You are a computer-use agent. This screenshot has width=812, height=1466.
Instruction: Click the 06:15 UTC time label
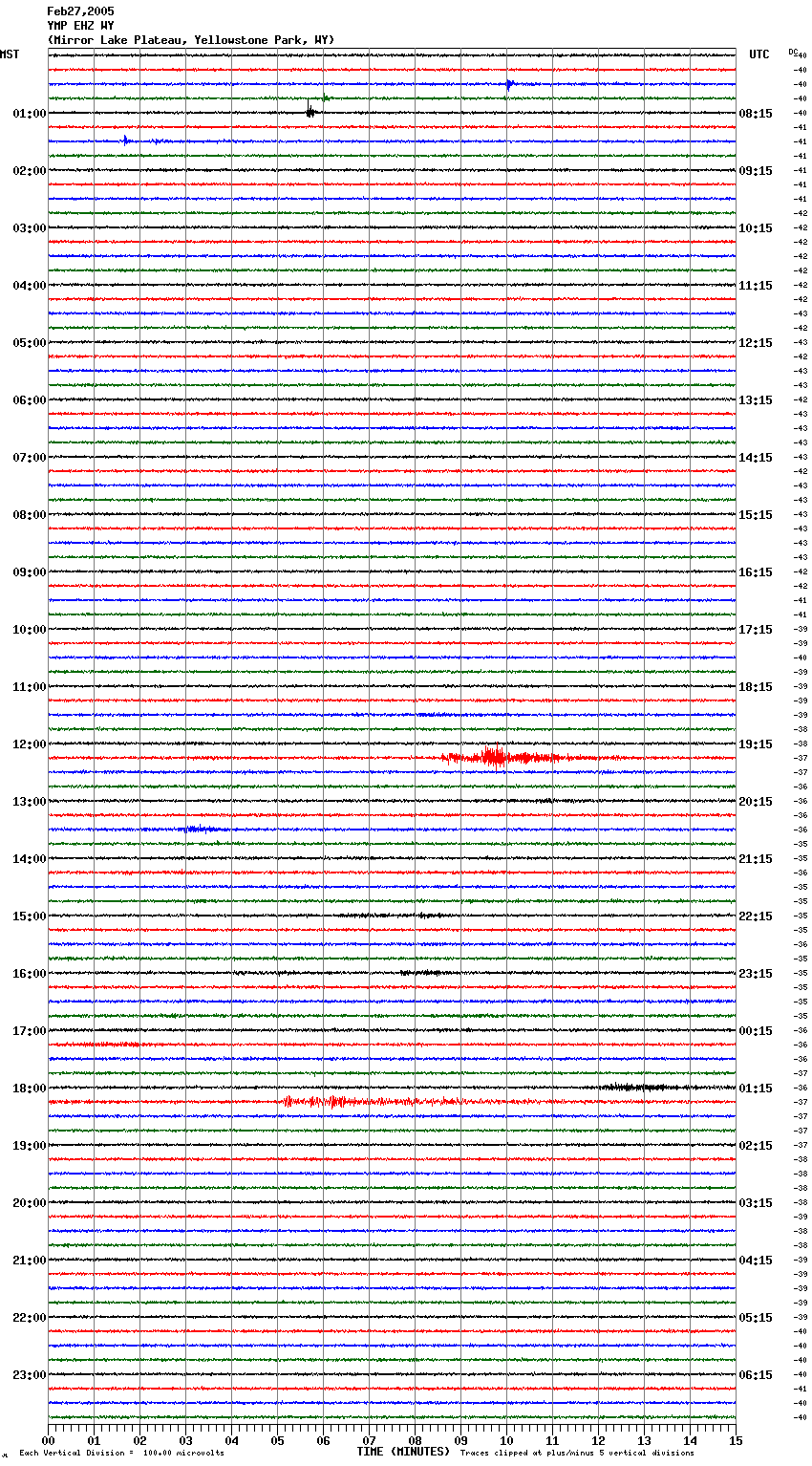coord(756,1375)
